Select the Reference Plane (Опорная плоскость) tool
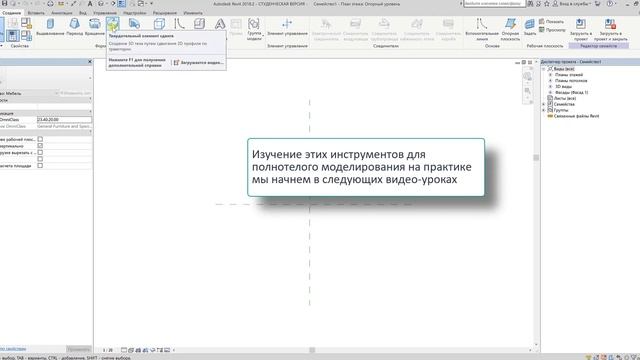 tap(510, 29)
